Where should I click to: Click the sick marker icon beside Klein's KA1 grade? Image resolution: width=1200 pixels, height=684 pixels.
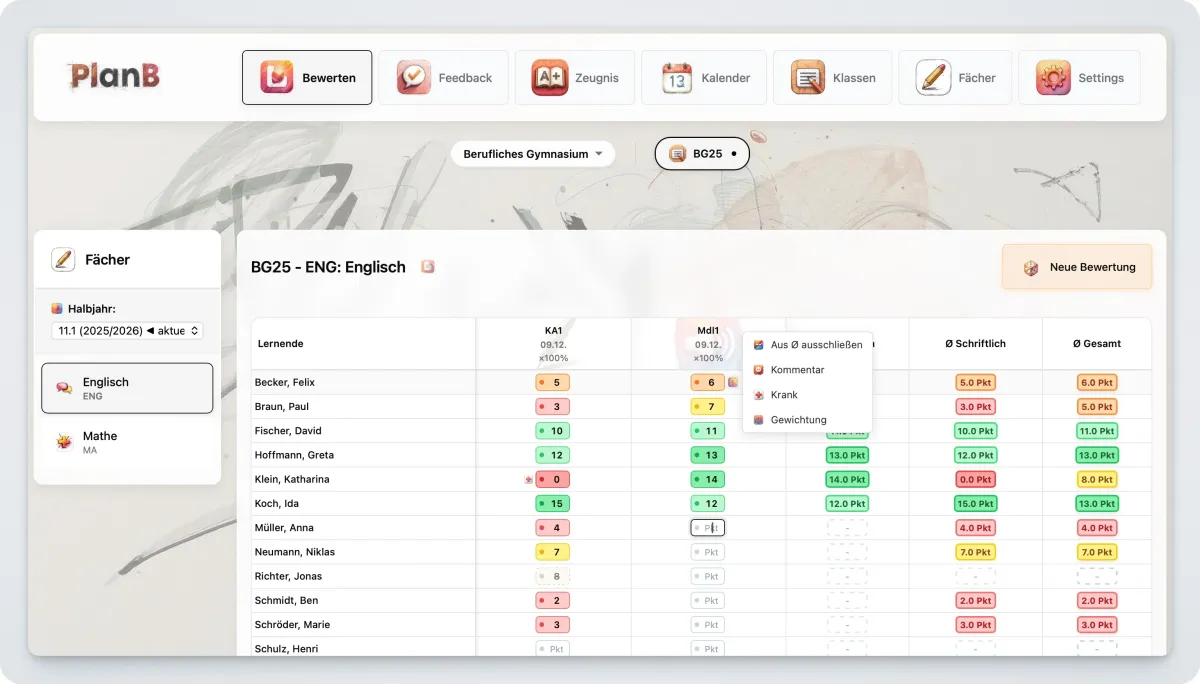pyautogui.click(x=528, y=480)
